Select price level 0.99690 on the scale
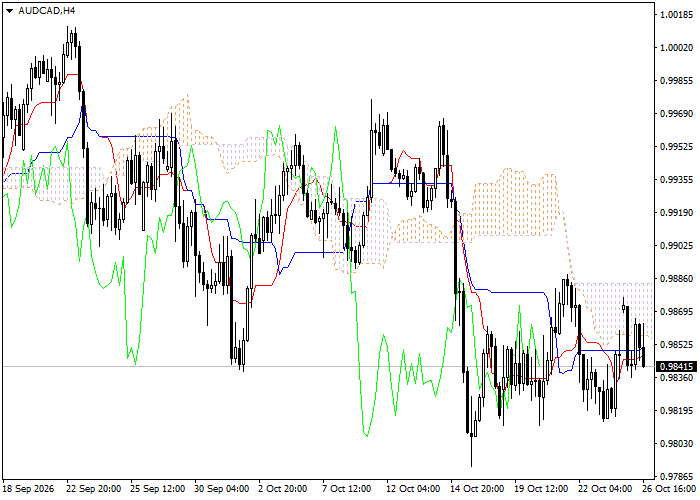The width and height of the screenshot is (700, 500). (x=677, y=114)
